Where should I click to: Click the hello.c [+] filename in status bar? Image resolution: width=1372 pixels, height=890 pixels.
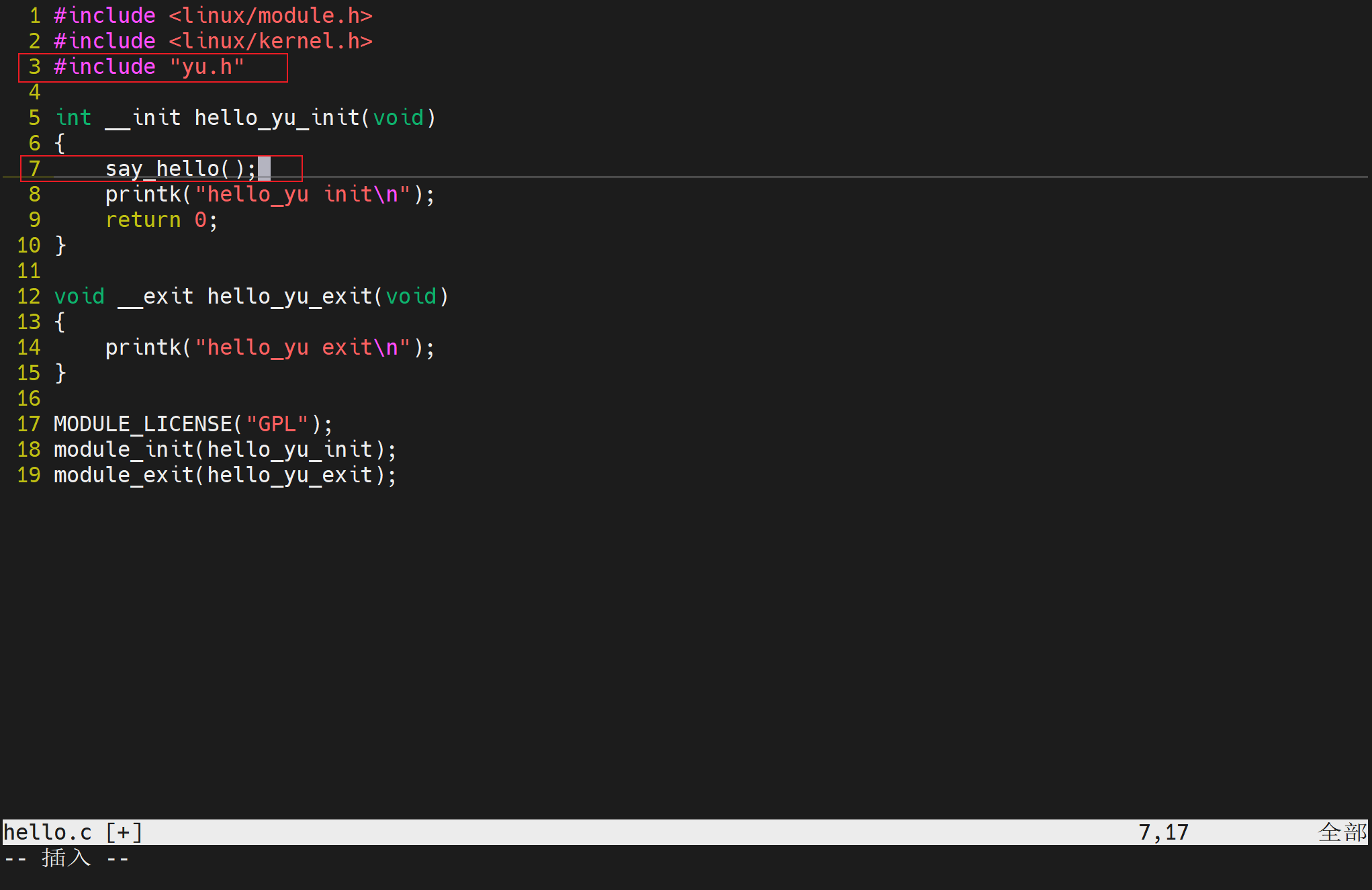(x=73, y=832)
